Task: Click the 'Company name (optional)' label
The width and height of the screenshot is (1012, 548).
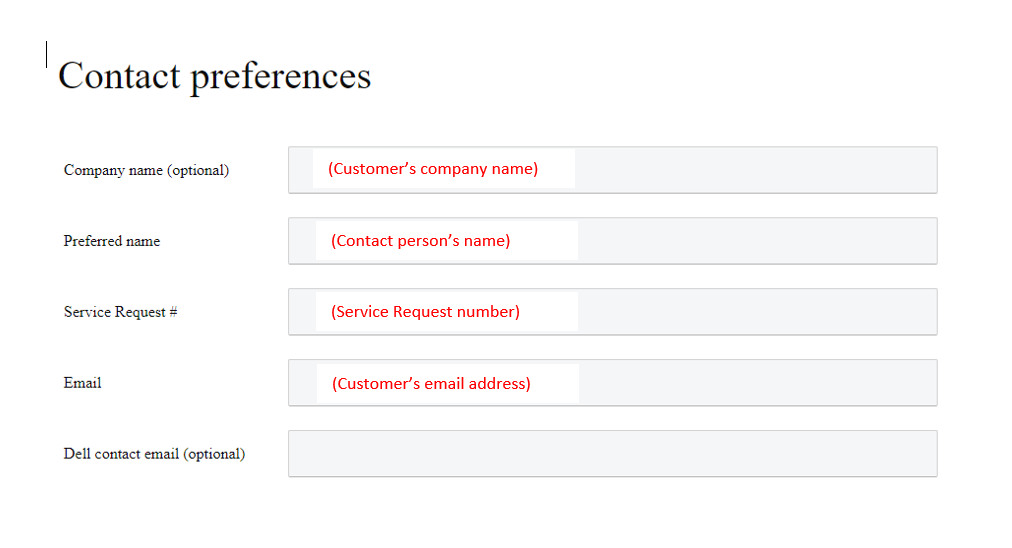Action: pos(146,170)
